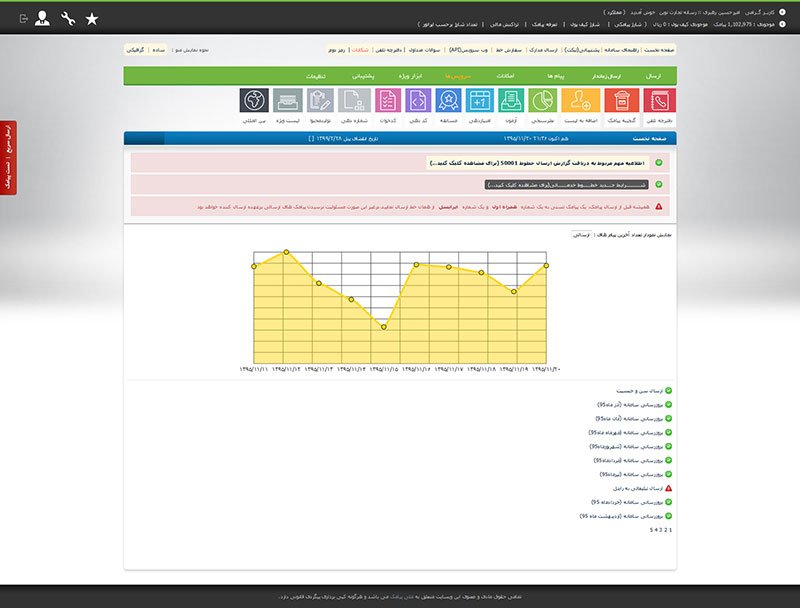
Task: Click the lowest data point on chart
Action: (x=384, y=326)
